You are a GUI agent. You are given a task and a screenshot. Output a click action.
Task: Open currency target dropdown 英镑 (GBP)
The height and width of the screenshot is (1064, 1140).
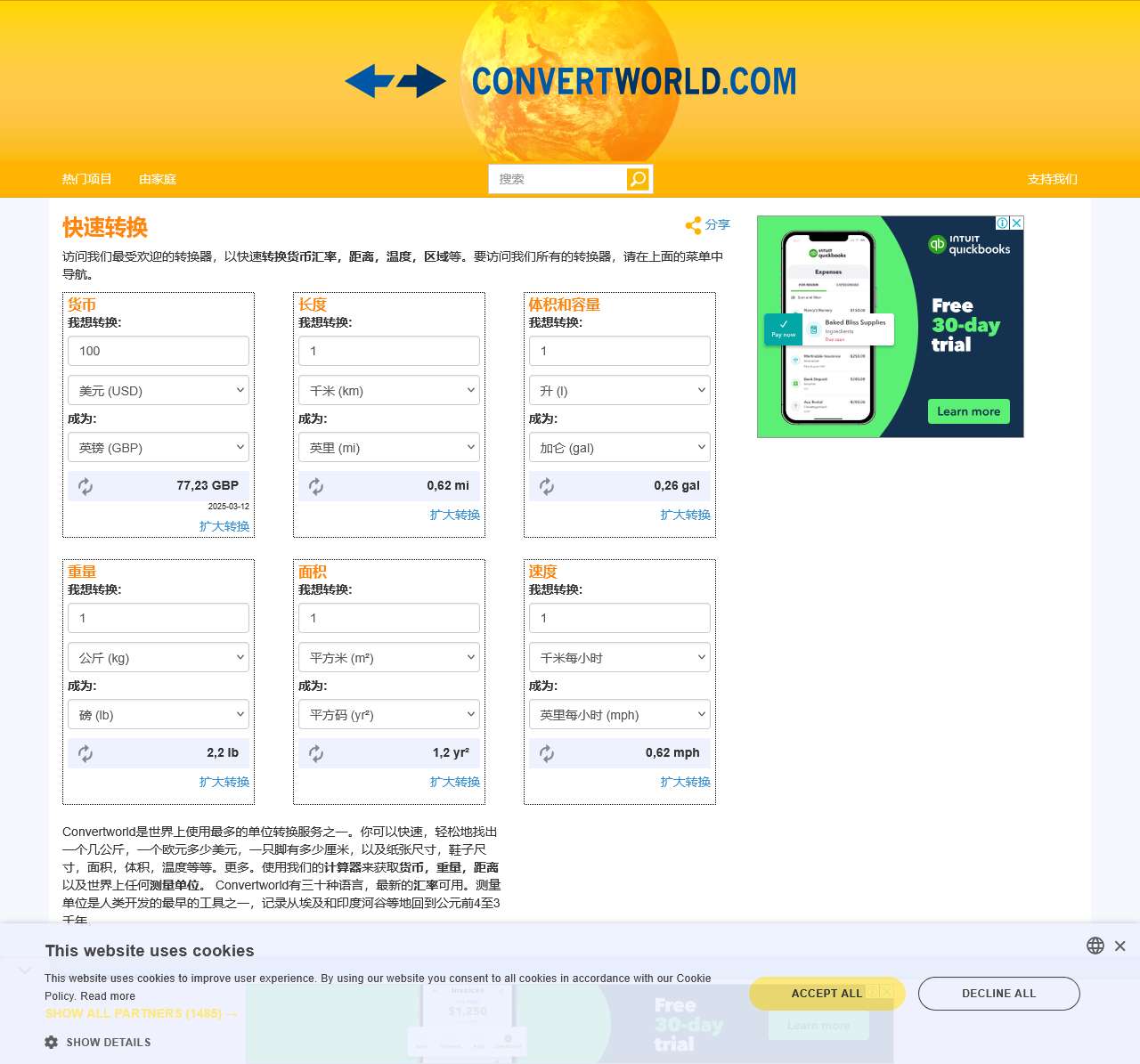[x=159, y=447]
